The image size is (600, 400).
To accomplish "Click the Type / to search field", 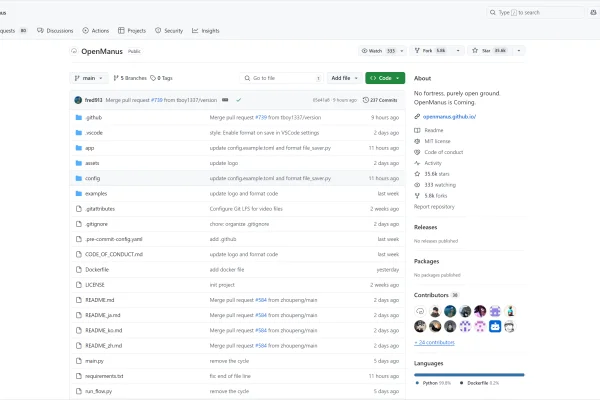I will click(535, 13).
